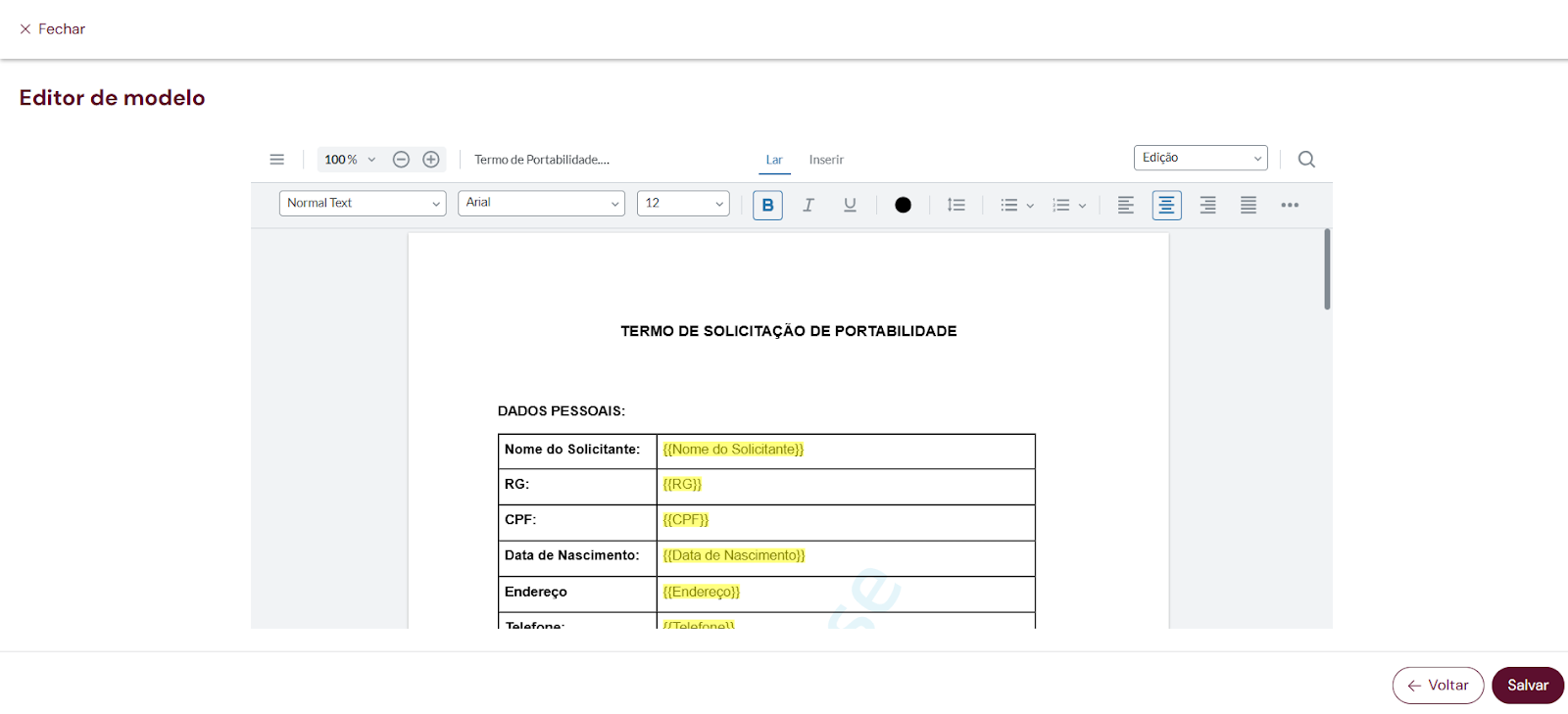
Task: Open the Edição mode dropdown
Action: [1200, 158]
